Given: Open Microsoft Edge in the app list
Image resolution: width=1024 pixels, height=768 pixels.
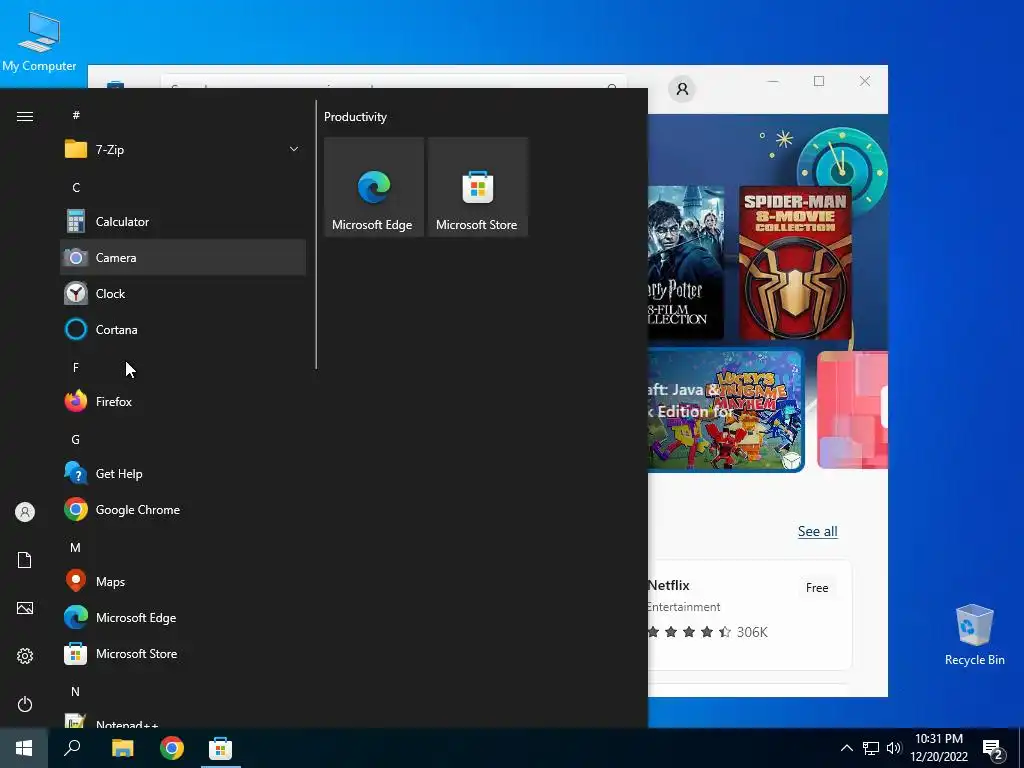Looking at the screenshot, I should tap(183, 617).
